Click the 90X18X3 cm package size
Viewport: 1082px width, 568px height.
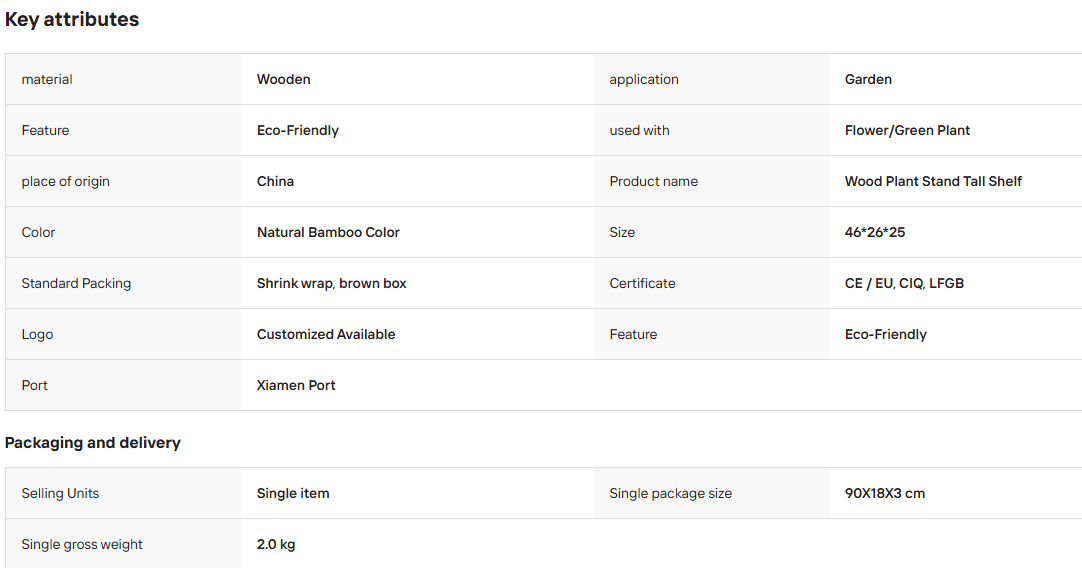click(x=885, y=493)
